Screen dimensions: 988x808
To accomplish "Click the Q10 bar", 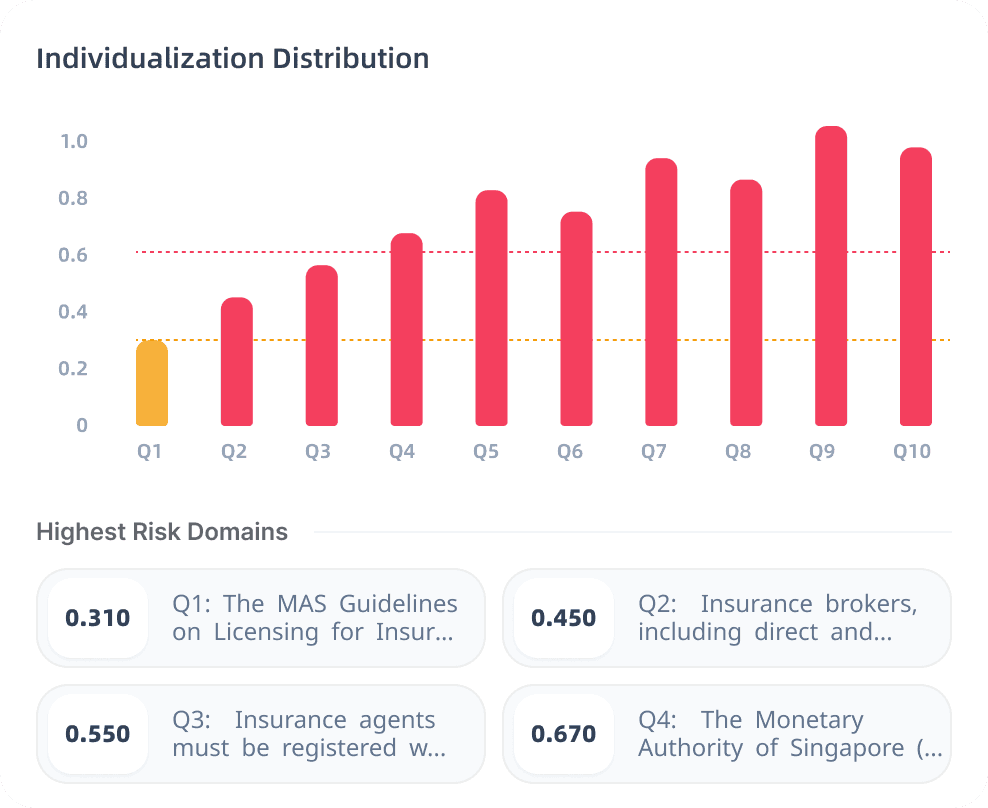I will (916, 287).
